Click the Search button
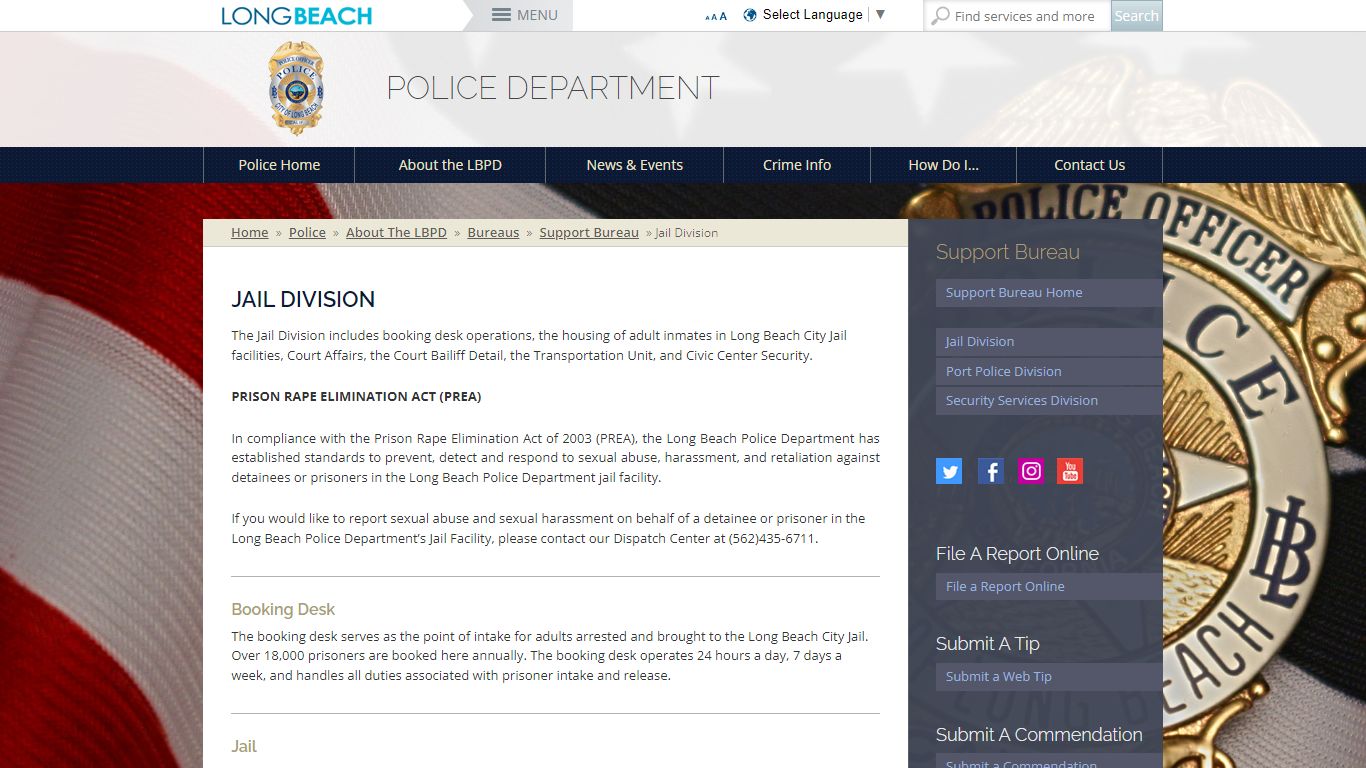The height and width of the screenshot is (768, 1366). (x=1135, y=15)
